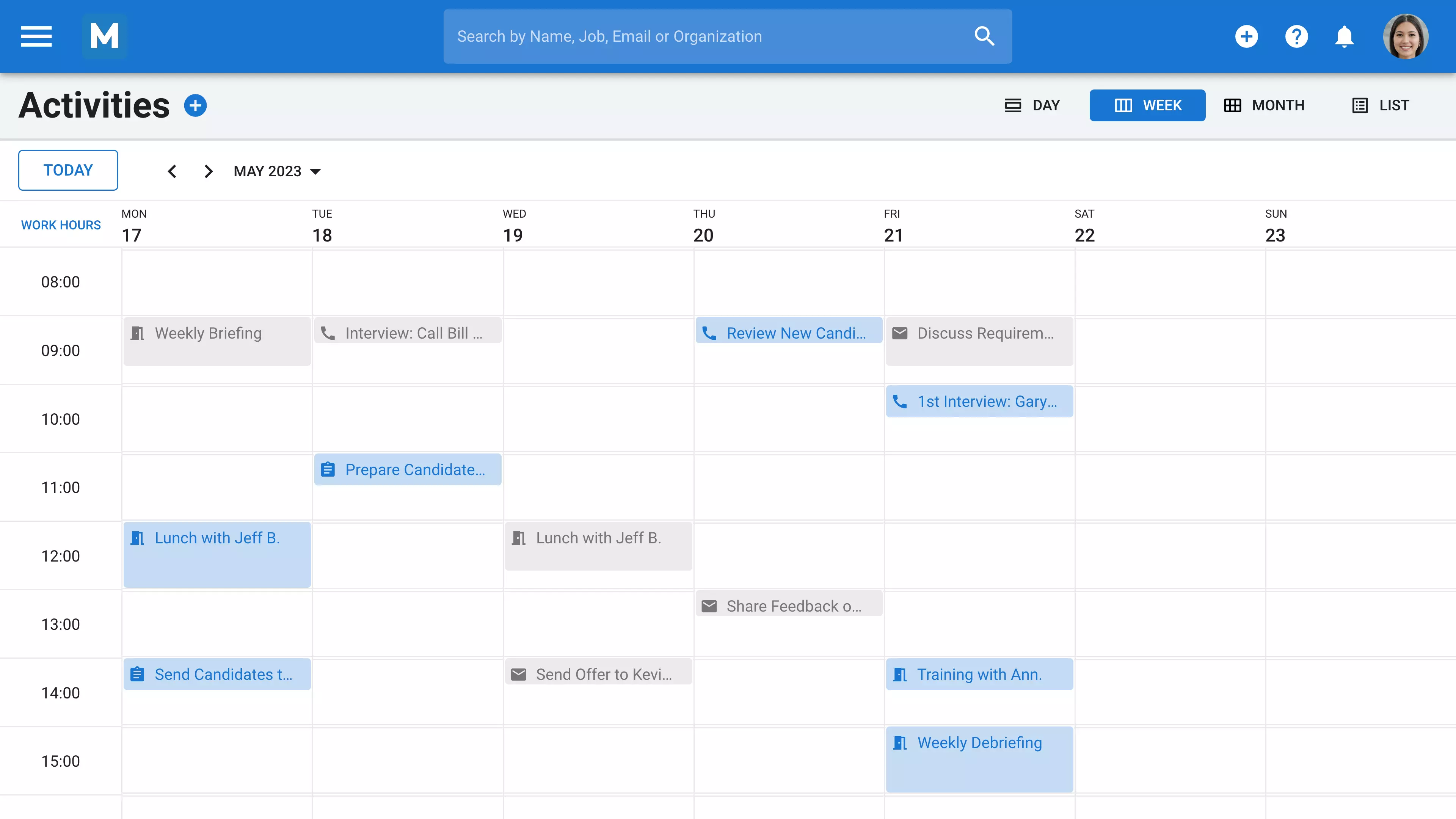Click the M logo icon
Image resolution: width=1456 pixels, height=819 pixels.
pyautogui.click(x=105, y=36)
